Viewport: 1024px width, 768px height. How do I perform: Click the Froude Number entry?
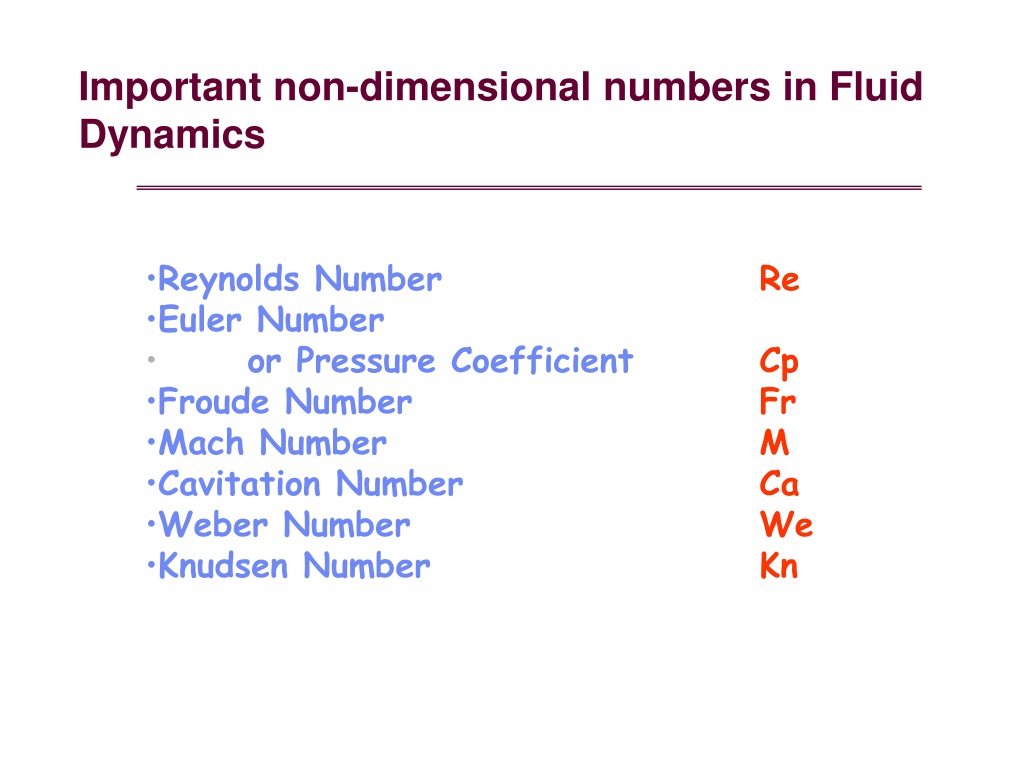tap(280, 402)
